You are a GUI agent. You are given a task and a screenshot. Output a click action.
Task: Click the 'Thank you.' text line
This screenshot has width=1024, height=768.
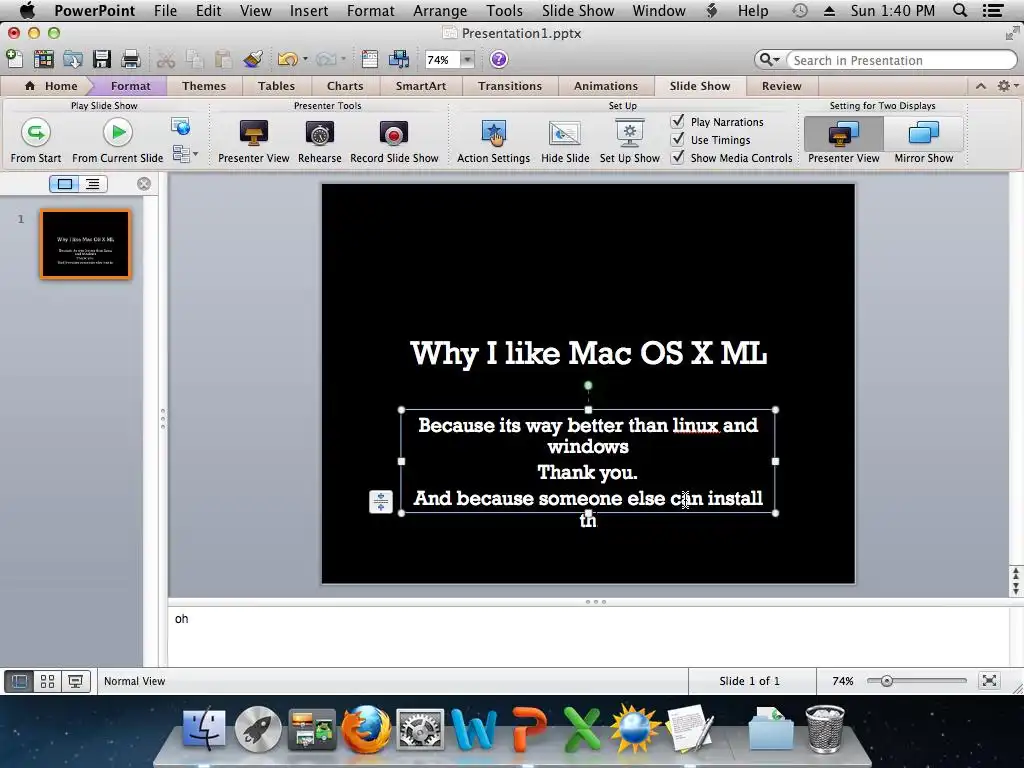click(587, 472)
